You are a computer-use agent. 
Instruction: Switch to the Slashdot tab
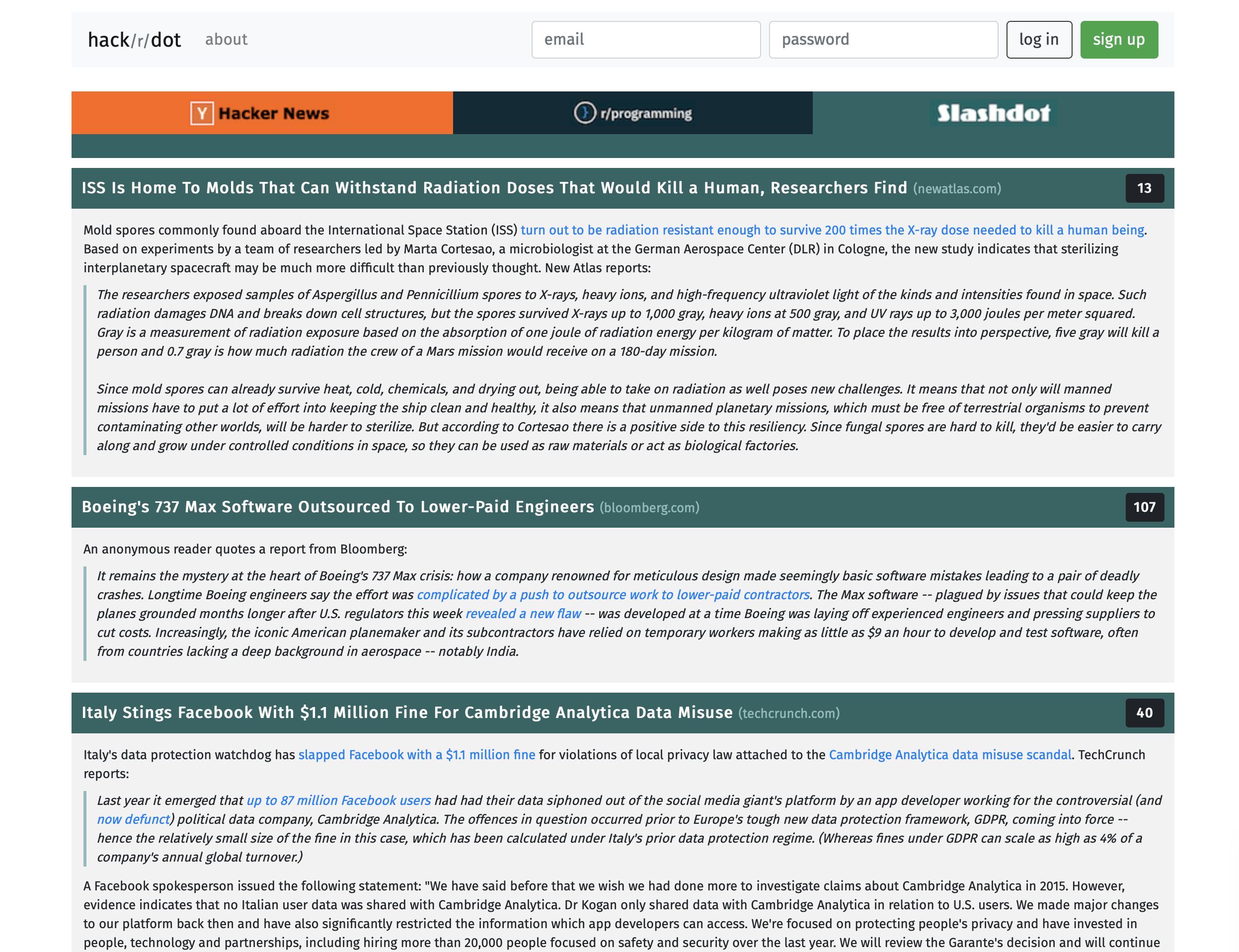[x=993, y=113]
